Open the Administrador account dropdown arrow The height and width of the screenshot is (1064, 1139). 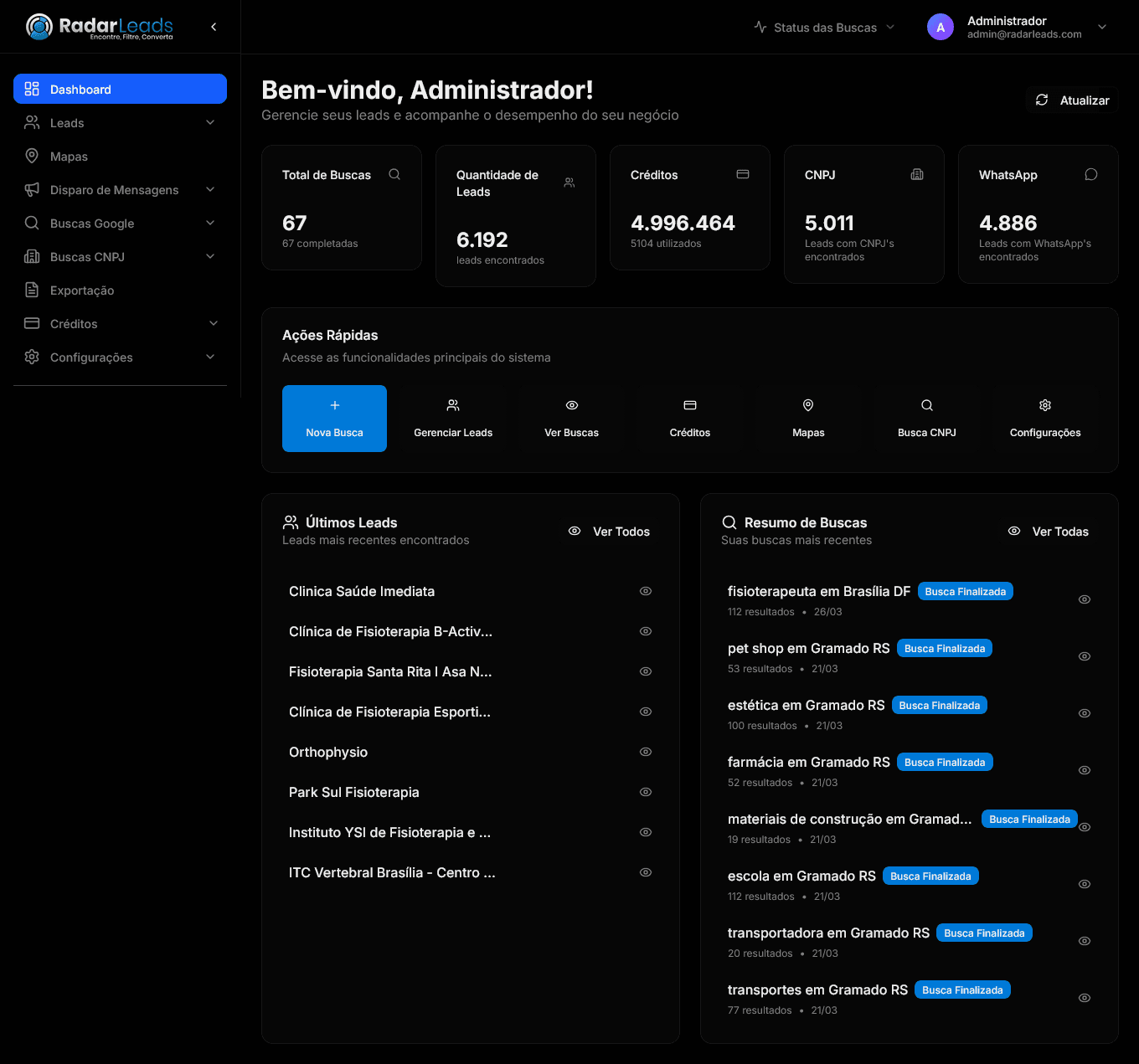1102,27
